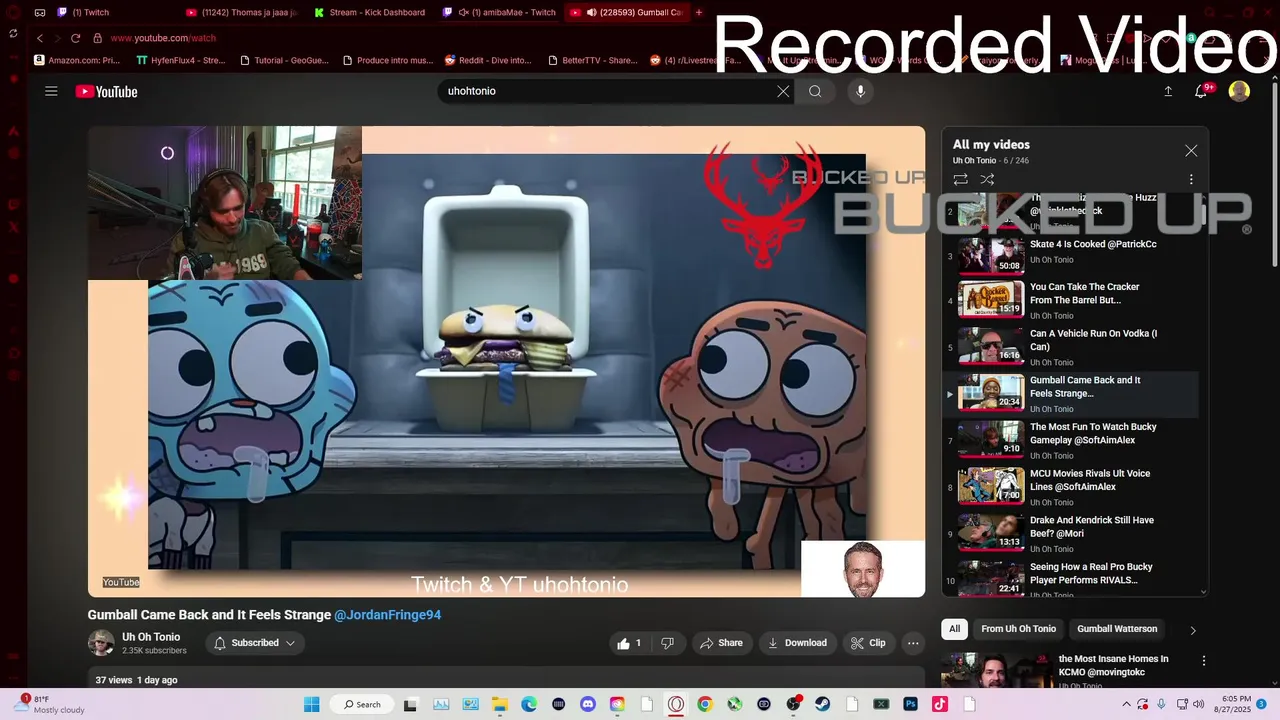Select the From Uh Oh Tonio chip

tap(1018, 629)
